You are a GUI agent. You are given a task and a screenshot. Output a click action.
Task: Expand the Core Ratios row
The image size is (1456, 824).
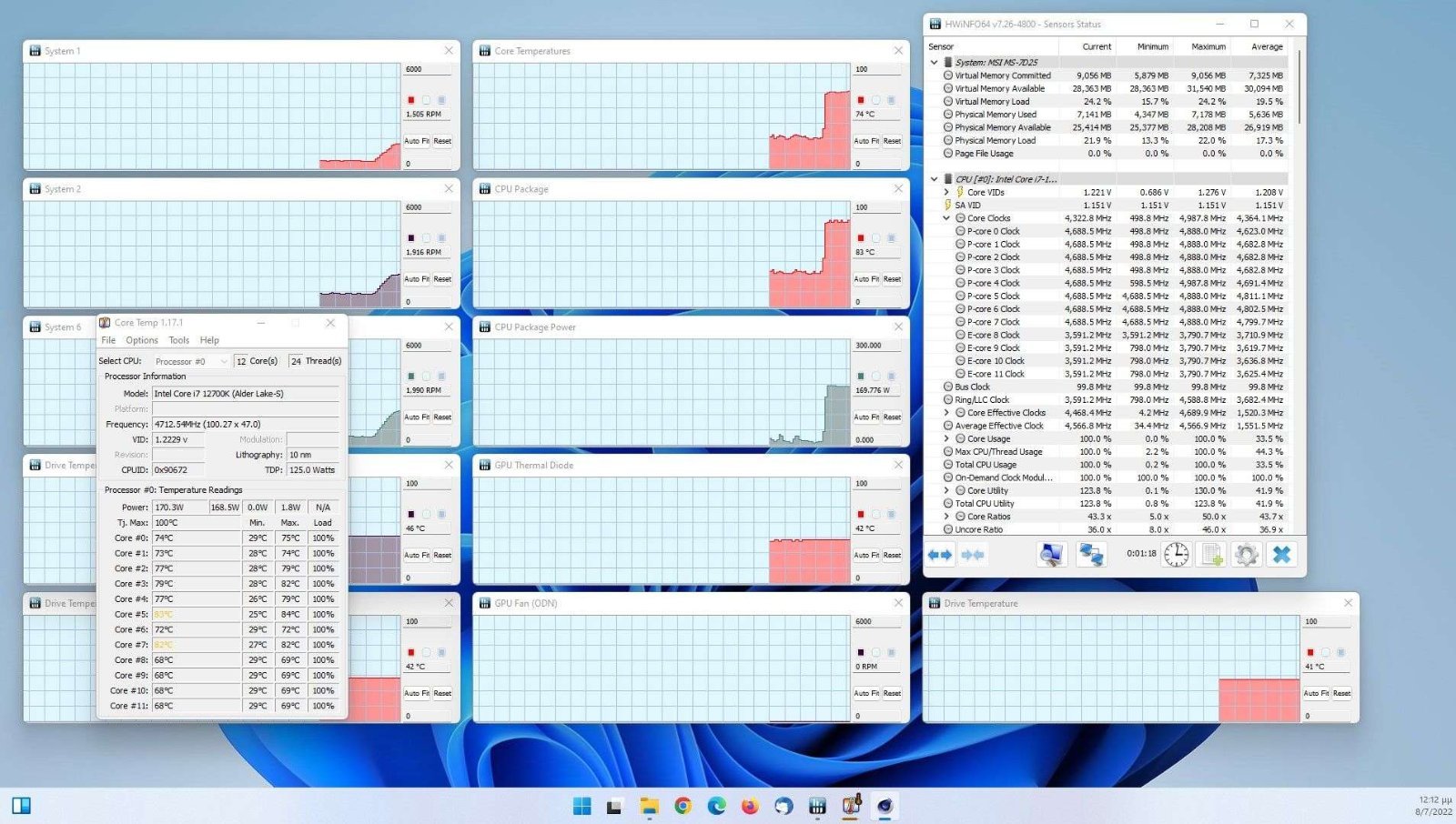[946, 517]
